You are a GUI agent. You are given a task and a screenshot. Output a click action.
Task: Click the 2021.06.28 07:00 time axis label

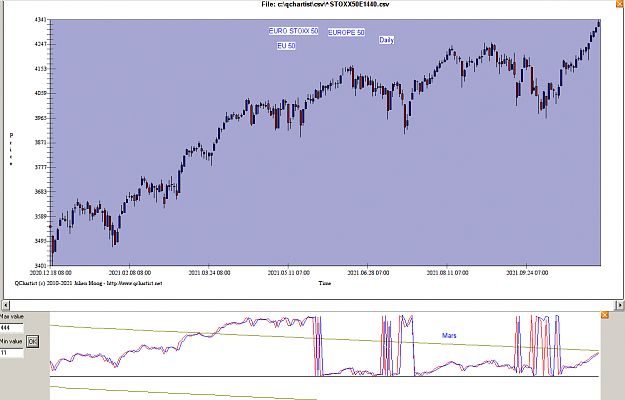tap(368, 273)
